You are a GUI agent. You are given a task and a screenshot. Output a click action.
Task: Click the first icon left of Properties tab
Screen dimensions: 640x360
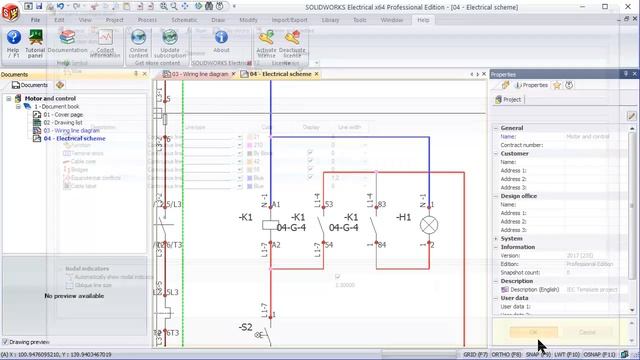coord(506,85)
